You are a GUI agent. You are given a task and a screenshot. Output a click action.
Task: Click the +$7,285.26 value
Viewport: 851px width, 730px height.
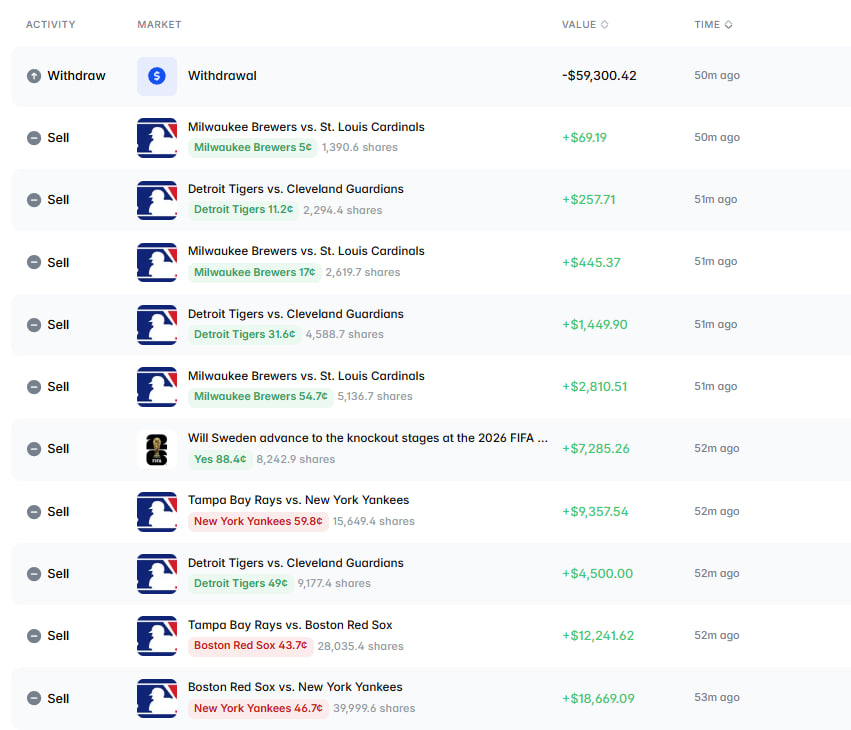[x=596, y=449]
